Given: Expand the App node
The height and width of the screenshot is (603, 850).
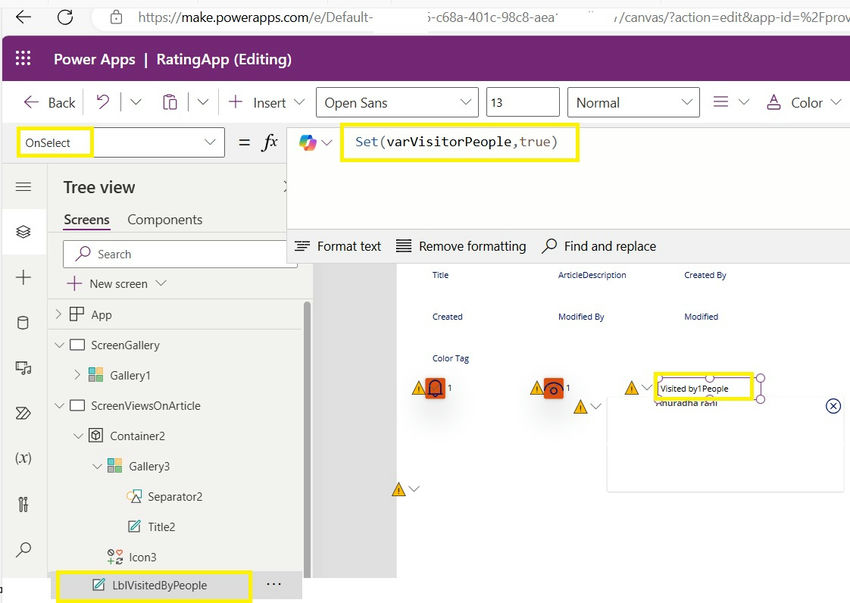Looking at the screenshot, I should pyautogui.click(x=59, y=315).
